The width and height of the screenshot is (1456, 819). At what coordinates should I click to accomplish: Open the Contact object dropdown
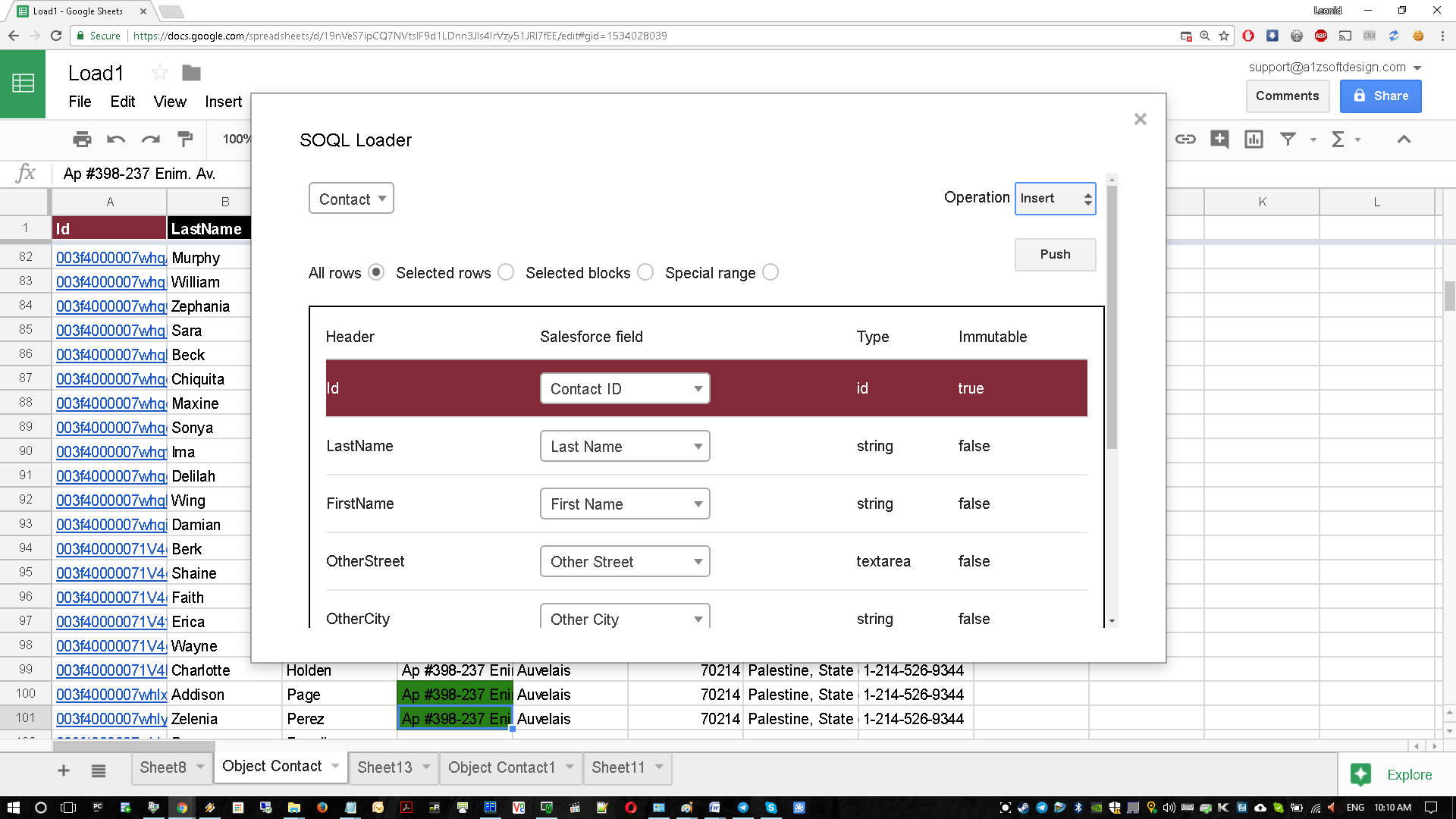click(351, 198)
